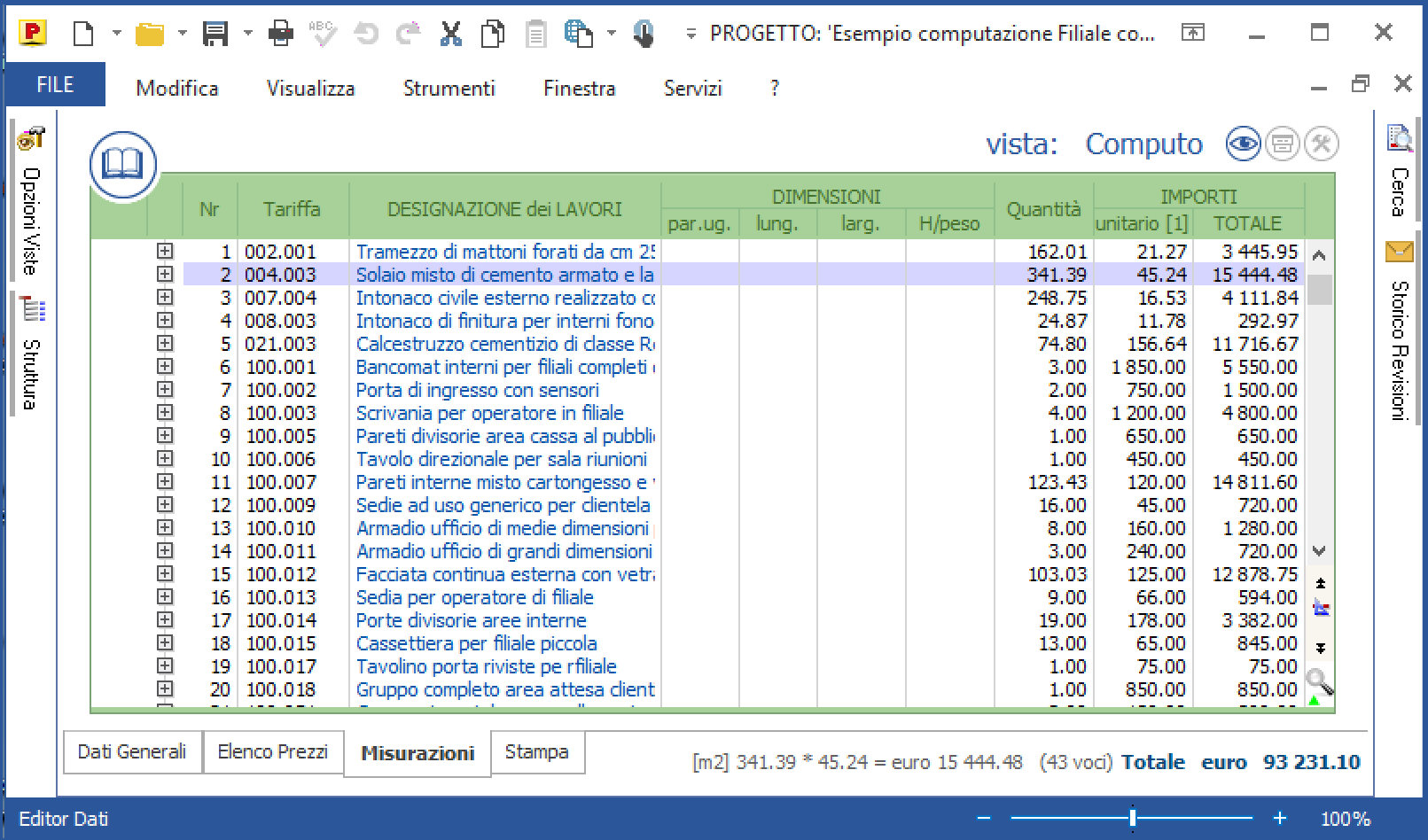Click the round icon between eye and tools
The height and width of the screenshot is (840, 1428).
[x=1282, y=144]
